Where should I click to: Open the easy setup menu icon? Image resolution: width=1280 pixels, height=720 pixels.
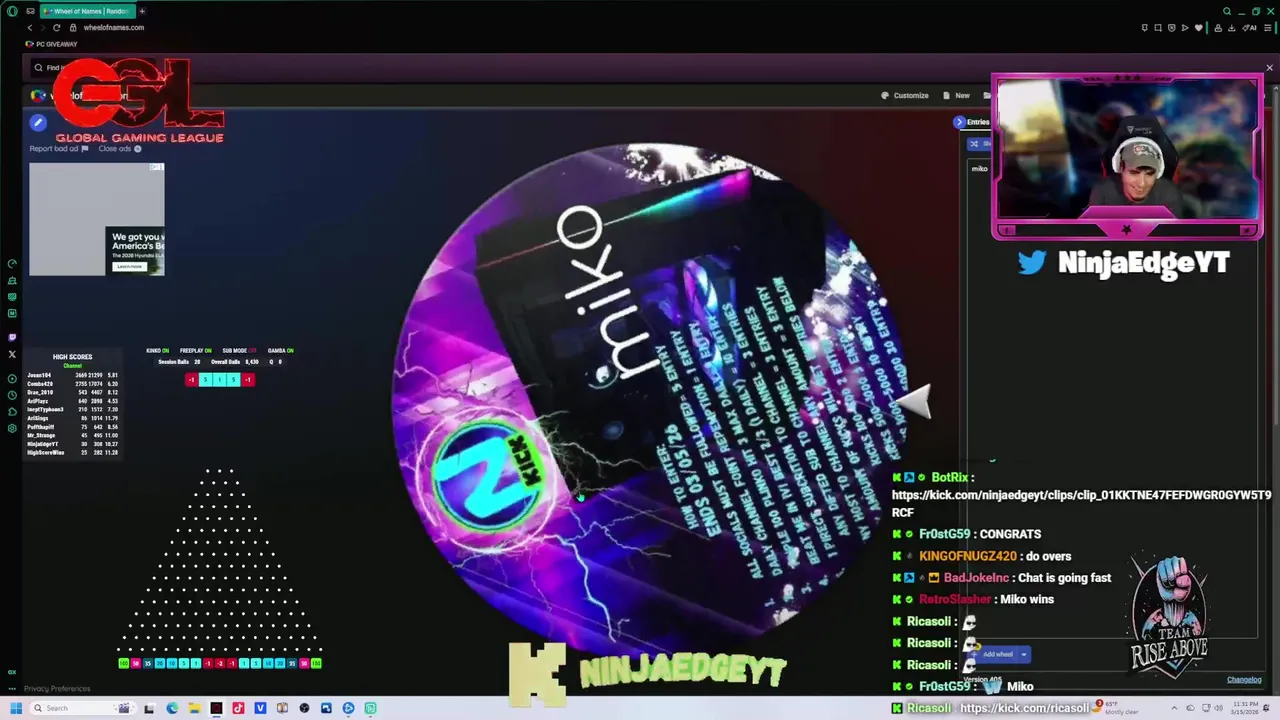pyautogui.click(x=1268, y=28)
